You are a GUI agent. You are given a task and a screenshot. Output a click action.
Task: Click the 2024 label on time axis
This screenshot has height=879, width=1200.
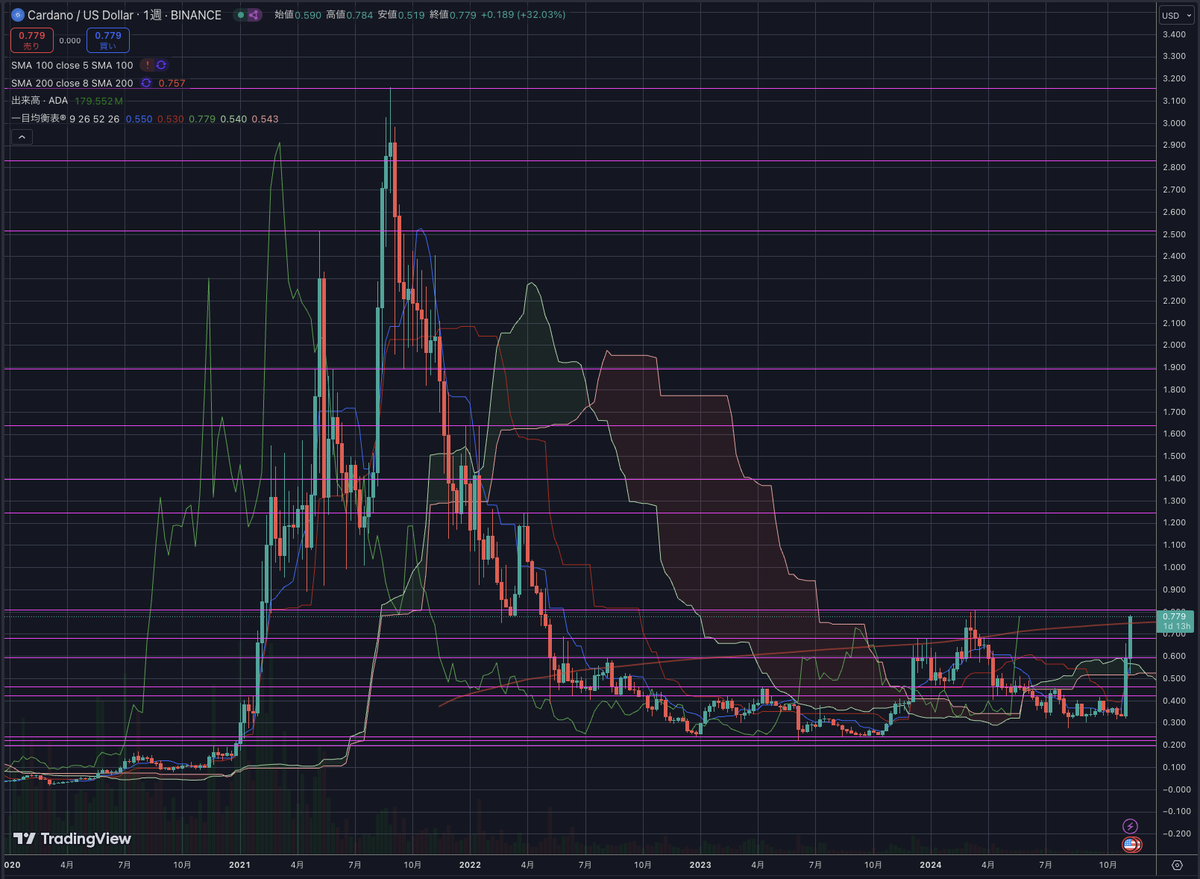point(931,863)
